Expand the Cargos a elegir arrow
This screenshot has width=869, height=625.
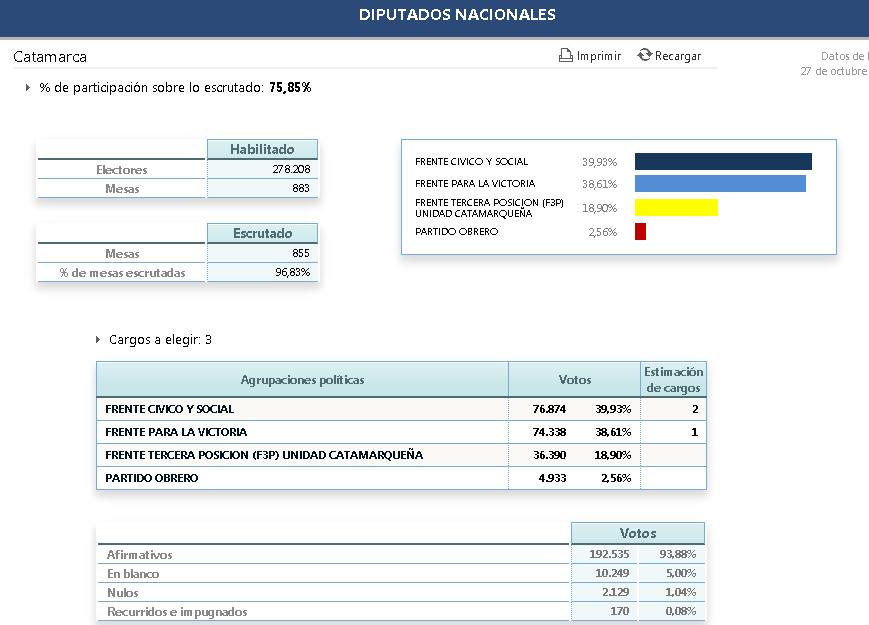pyautogui.click(x=98, y=340)
